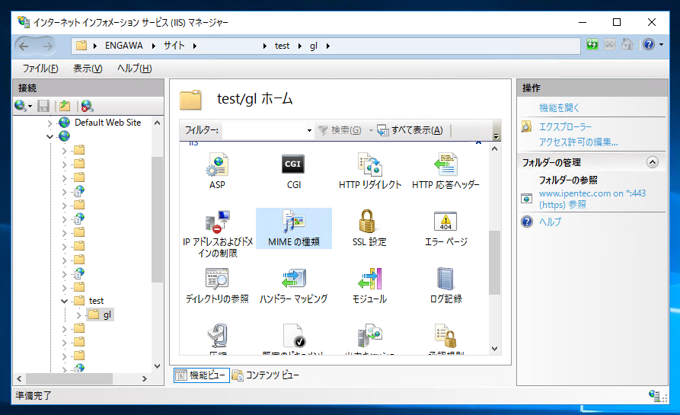Click www.ipentec.com on *:443 browse link

click(x=592, y=199)
